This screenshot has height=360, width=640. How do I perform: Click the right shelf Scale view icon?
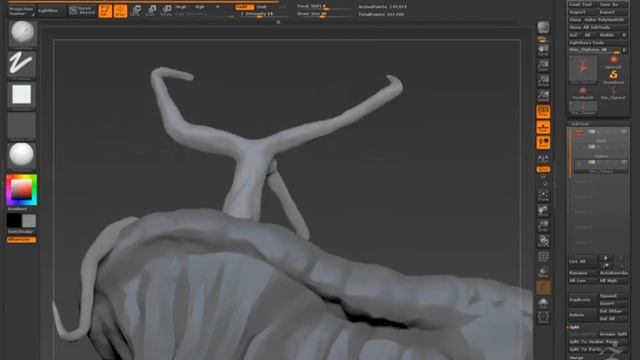point(543,226)
